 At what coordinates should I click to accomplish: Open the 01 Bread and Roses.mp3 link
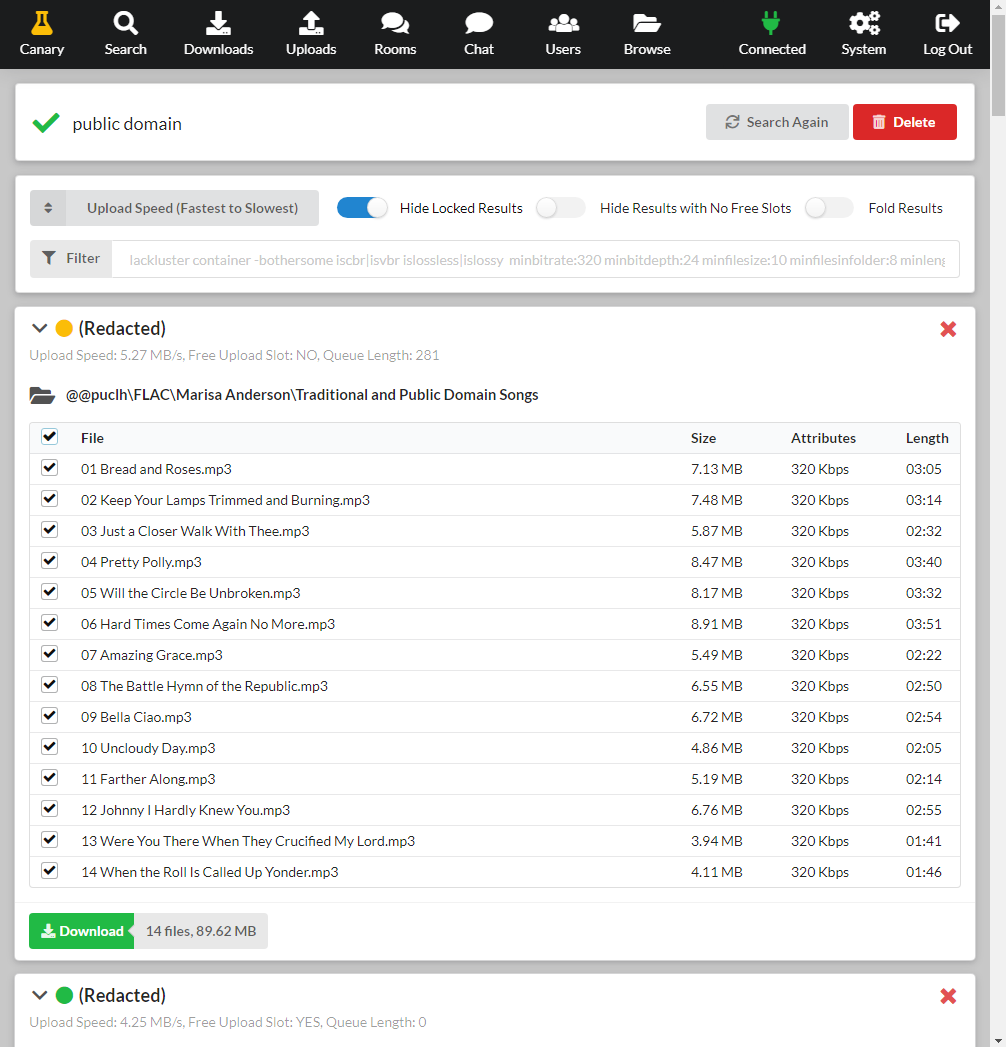(156, 468)
